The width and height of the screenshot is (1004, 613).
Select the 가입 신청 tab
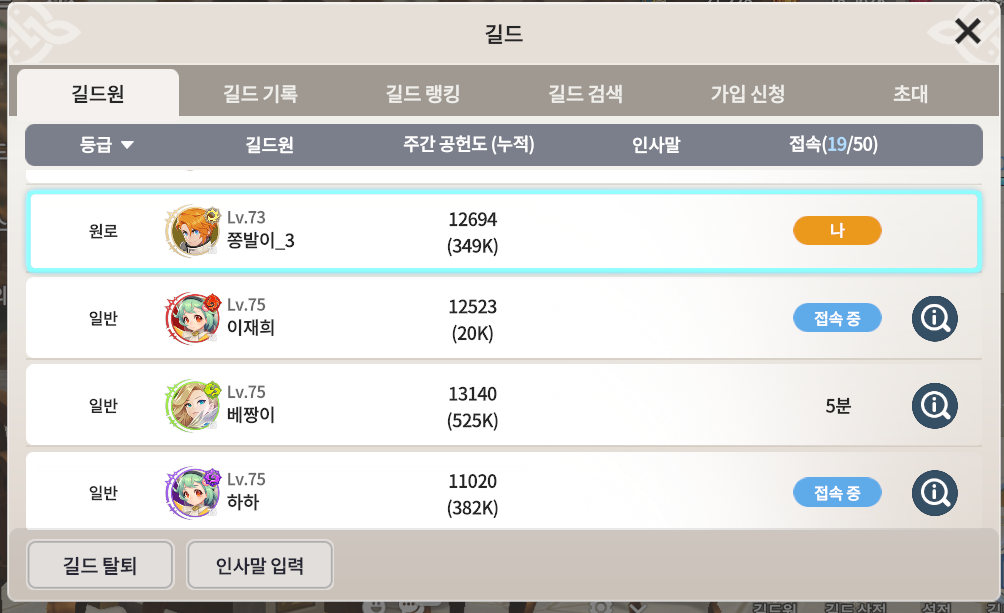point(748,95)
